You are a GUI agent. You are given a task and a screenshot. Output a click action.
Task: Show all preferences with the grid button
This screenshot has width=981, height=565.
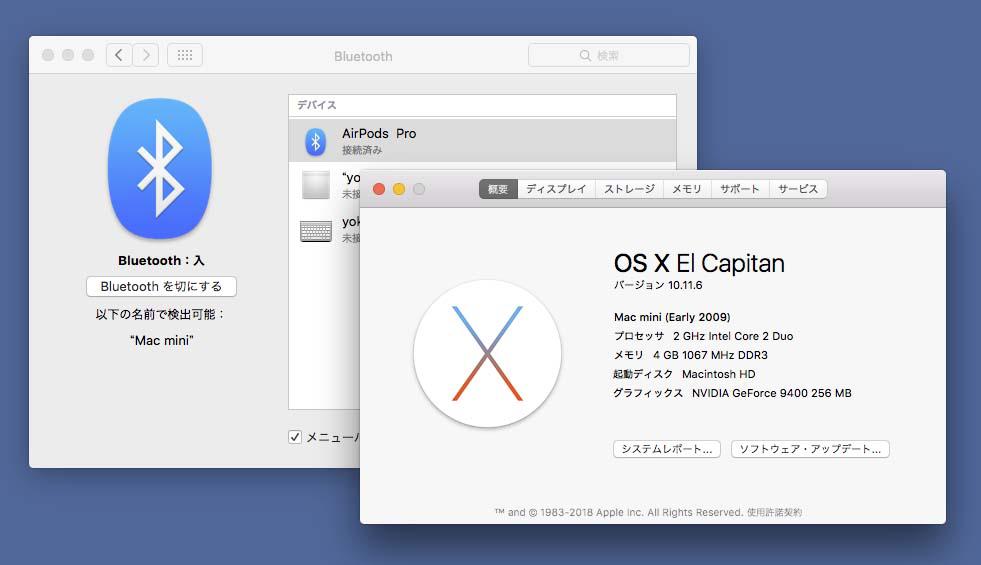point(185,55)
